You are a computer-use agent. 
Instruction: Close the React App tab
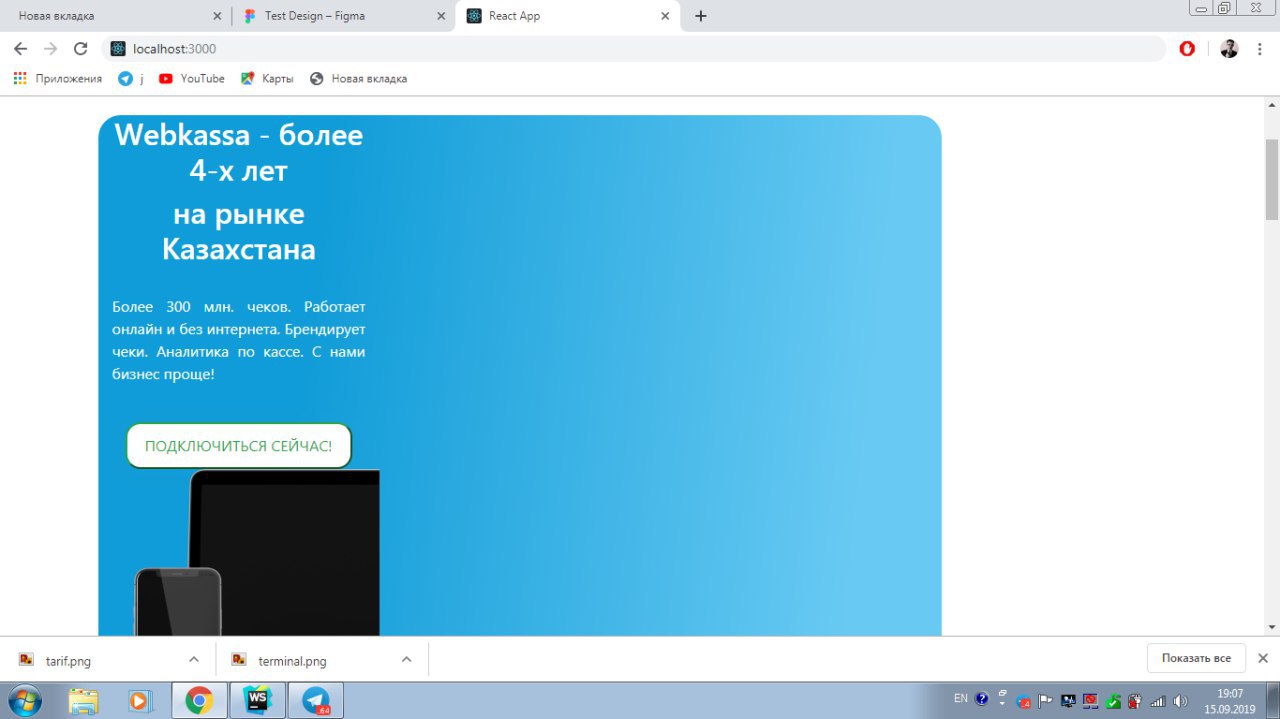pyautogui.click(x=665, y=16)
